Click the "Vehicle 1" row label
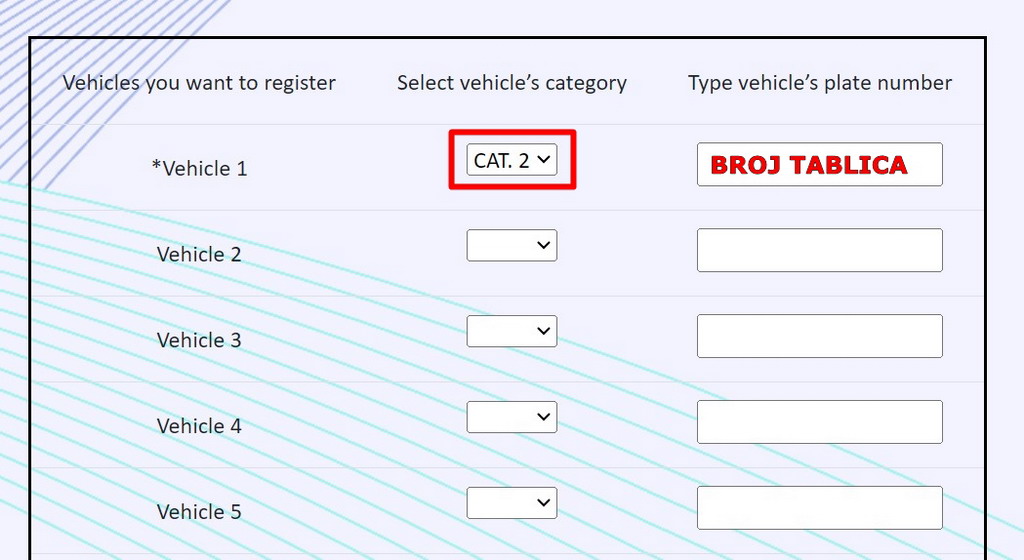The image size is (1024, 560). (x=204, y=168)
